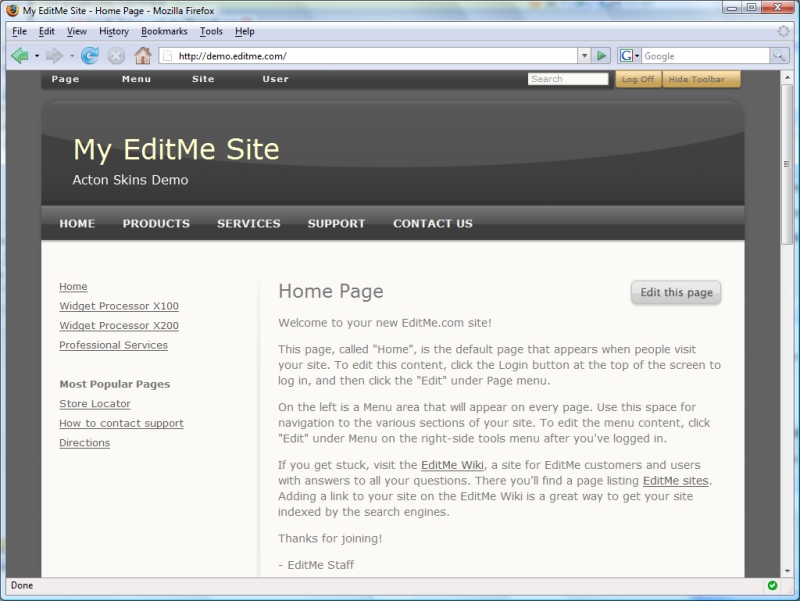The height and width of the screenshot is (601, 800).
Task: Go to SUPPORT navigation tab
Action: point(336,223)
